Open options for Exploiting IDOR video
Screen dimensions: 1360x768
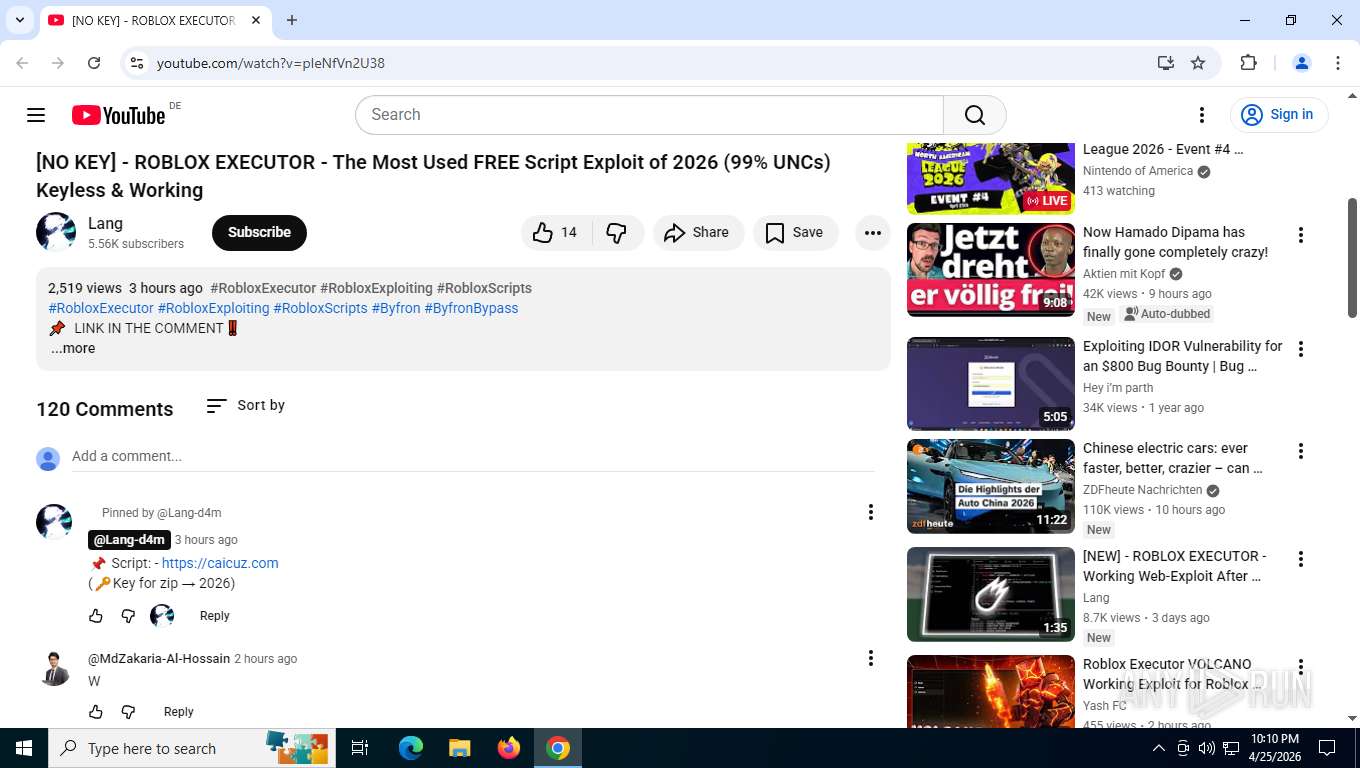pyautogui.click(x=1301, y=349)
